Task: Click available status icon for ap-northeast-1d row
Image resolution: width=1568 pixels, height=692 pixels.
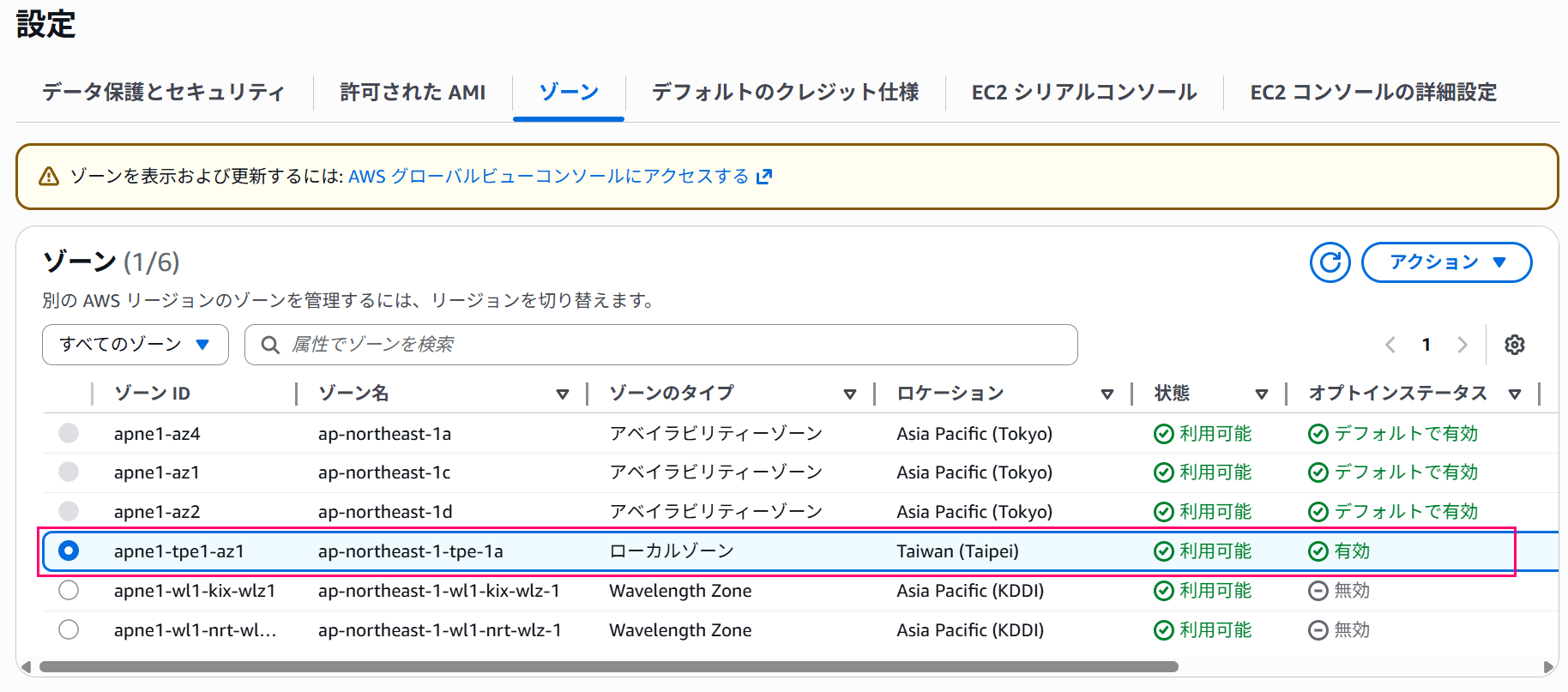Action: click(x=1164, y=512)
